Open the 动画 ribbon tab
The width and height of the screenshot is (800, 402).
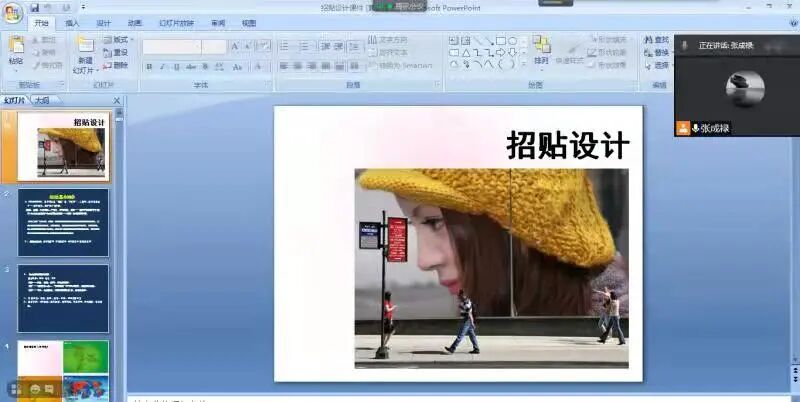pos(135,23)
